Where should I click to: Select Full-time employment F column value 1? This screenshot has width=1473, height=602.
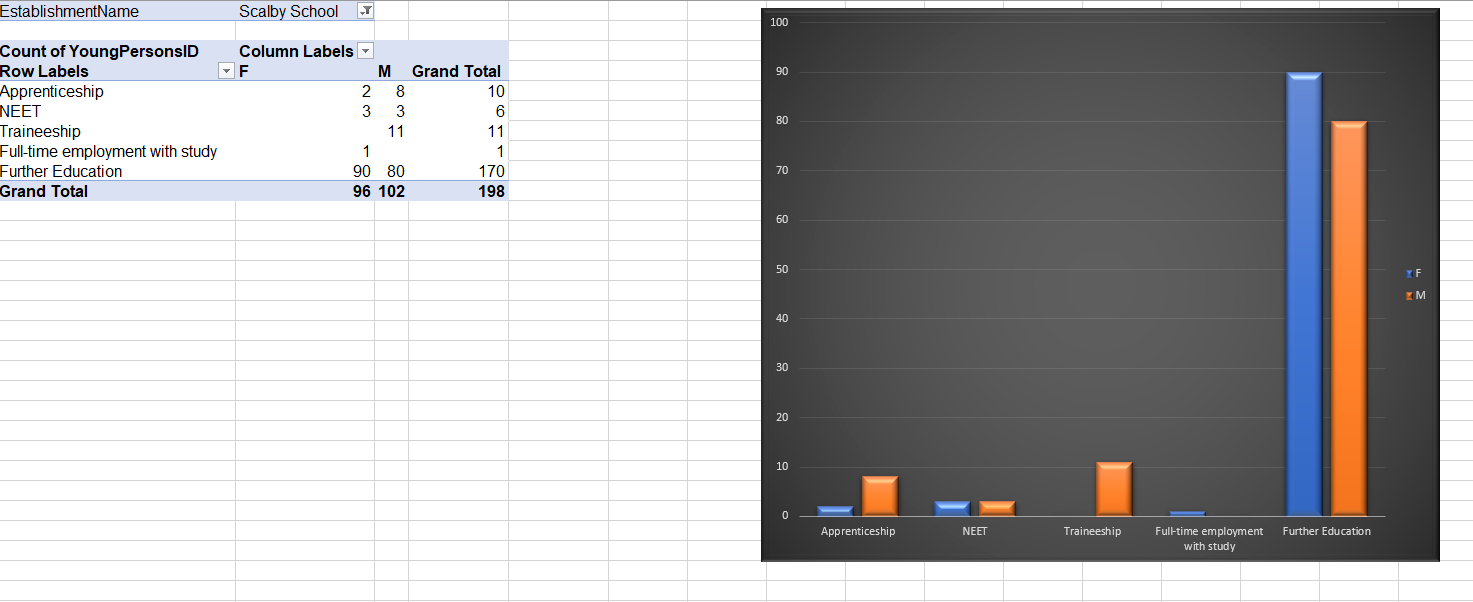tap(305, 151)
